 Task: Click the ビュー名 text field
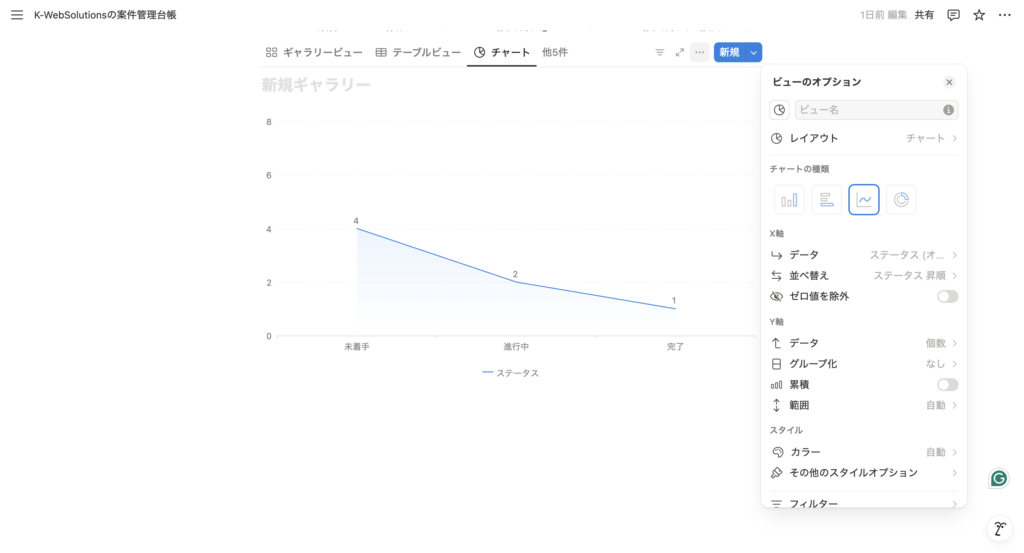click(867, 110)
